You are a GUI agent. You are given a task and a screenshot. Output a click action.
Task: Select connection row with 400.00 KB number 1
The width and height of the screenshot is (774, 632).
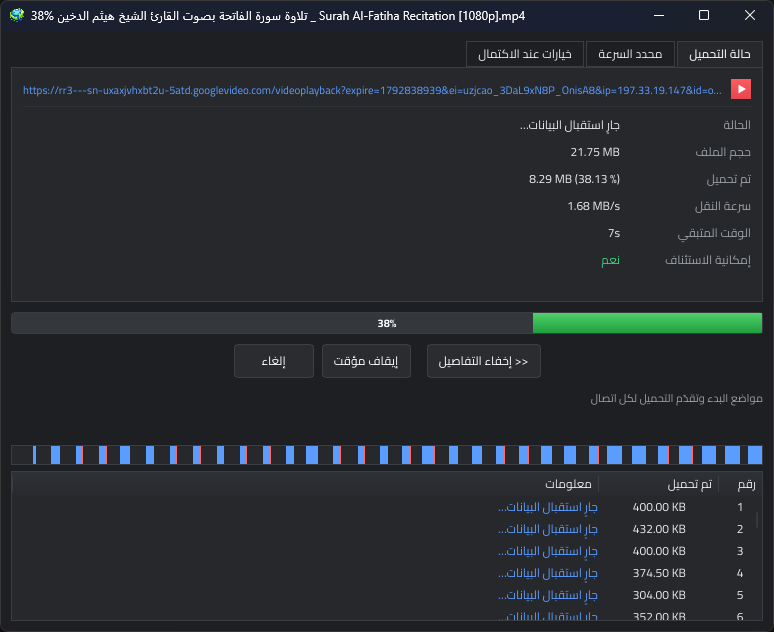pyautogui.click(x=387, y=507)
